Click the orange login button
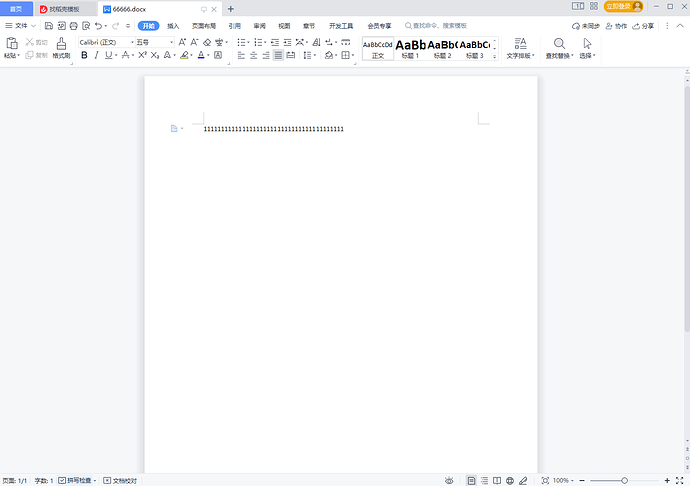 tap(623, 6)
